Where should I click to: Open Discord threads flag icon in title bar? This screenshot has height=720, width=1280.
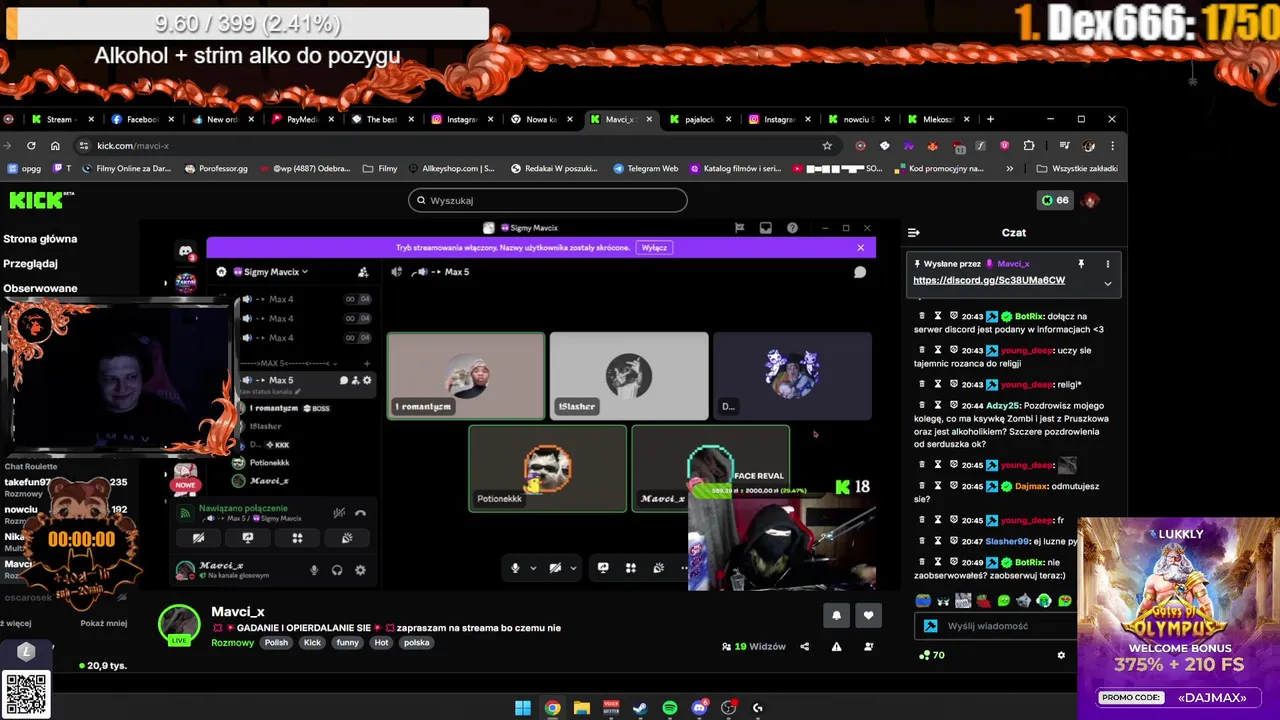(739, 228)
